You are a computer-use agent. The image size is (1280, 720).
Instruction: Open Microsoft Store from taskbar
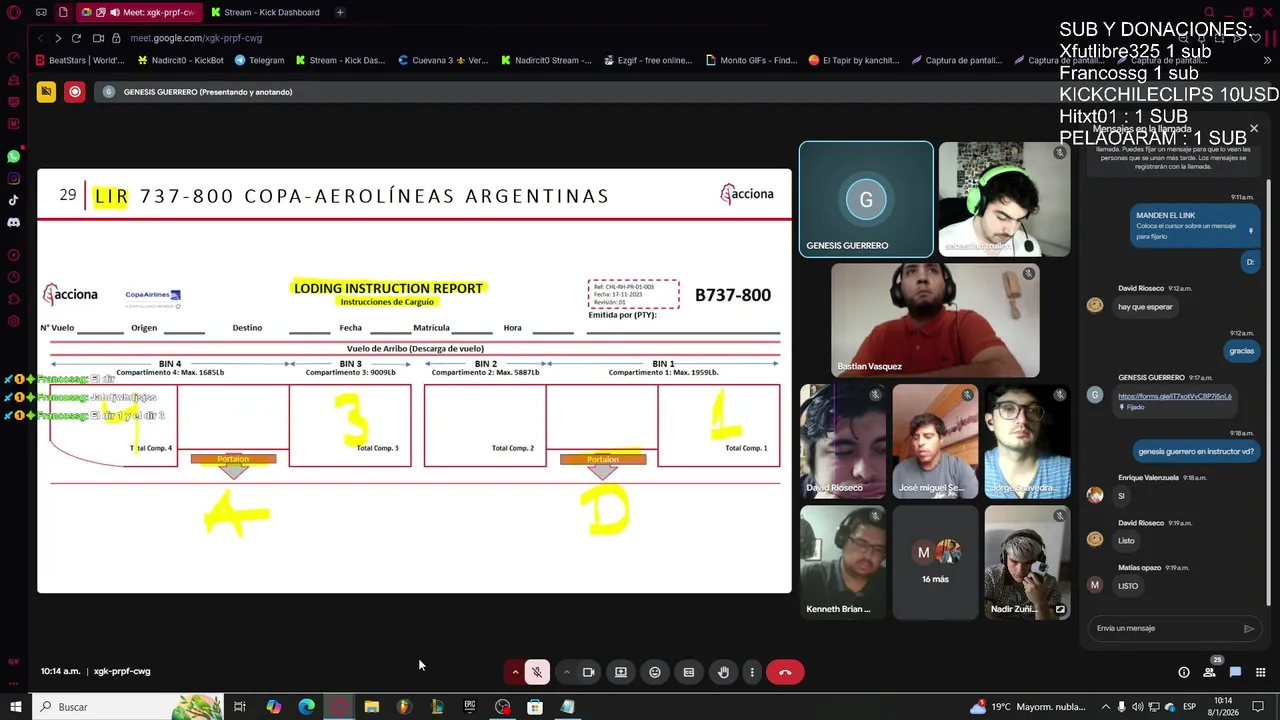pyautogui.click(x=535, y=707)
